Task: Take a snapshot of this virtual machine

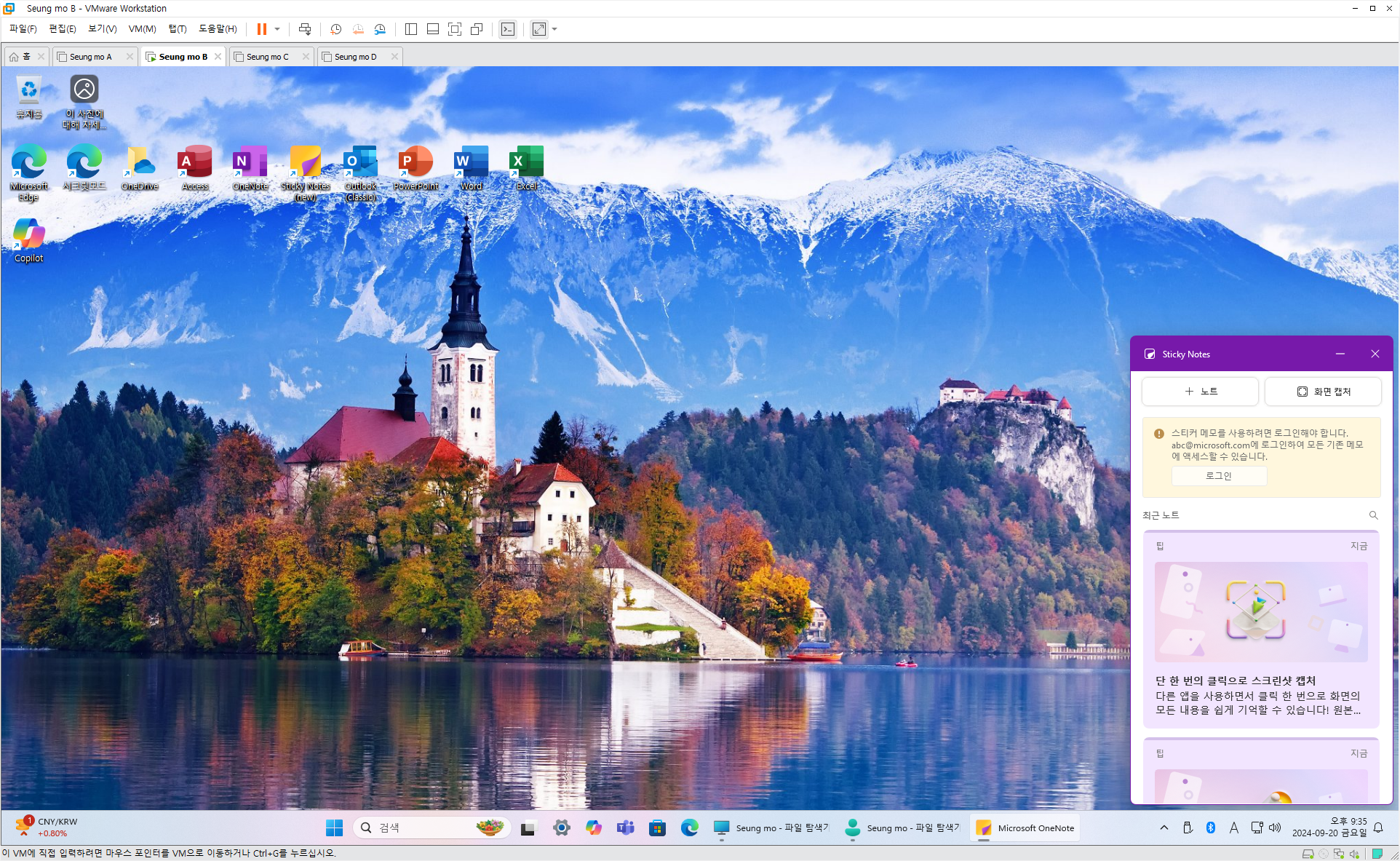Action: click(x=335, y=29)
